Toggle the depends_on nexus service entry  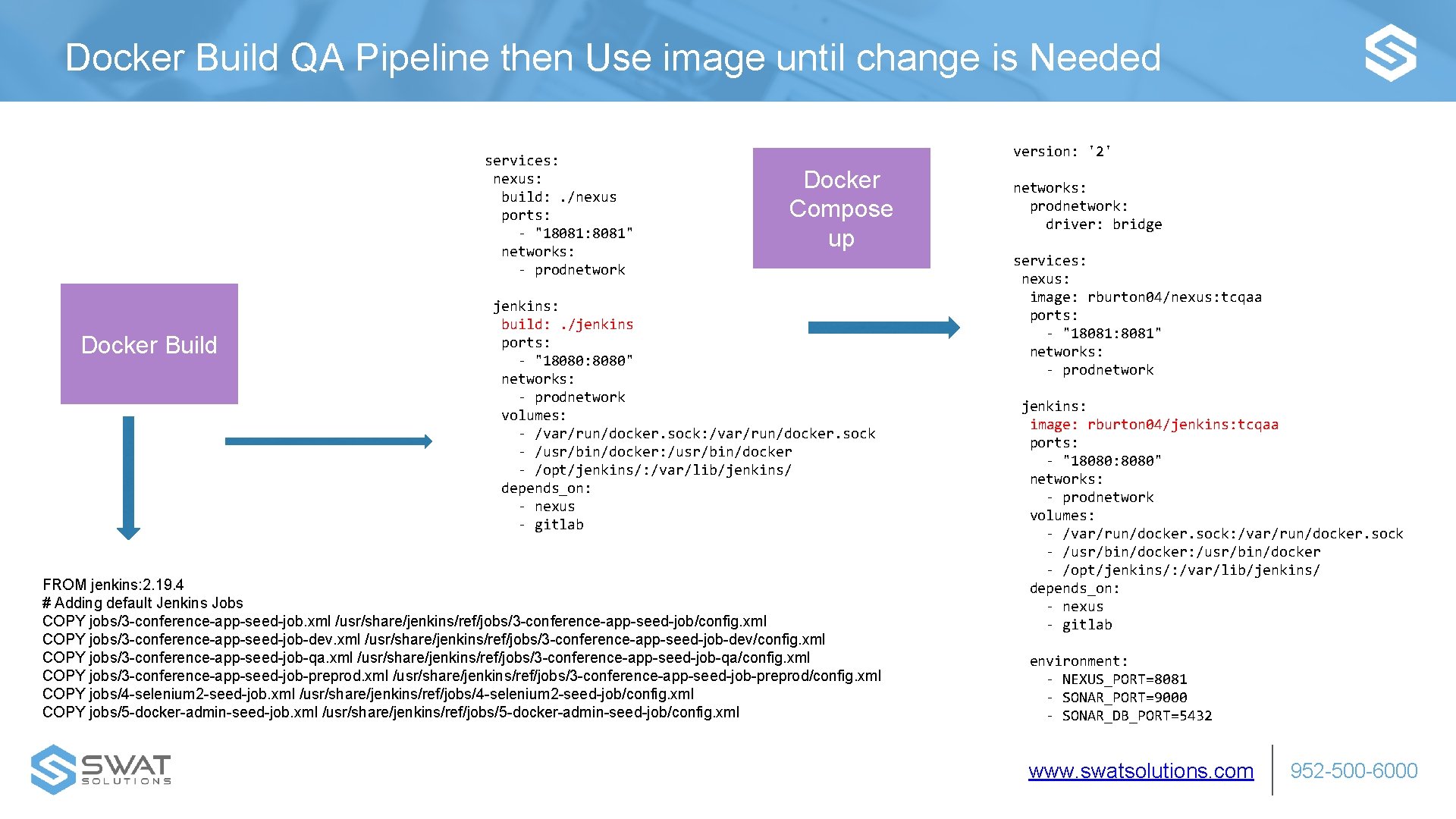(537, 511)
